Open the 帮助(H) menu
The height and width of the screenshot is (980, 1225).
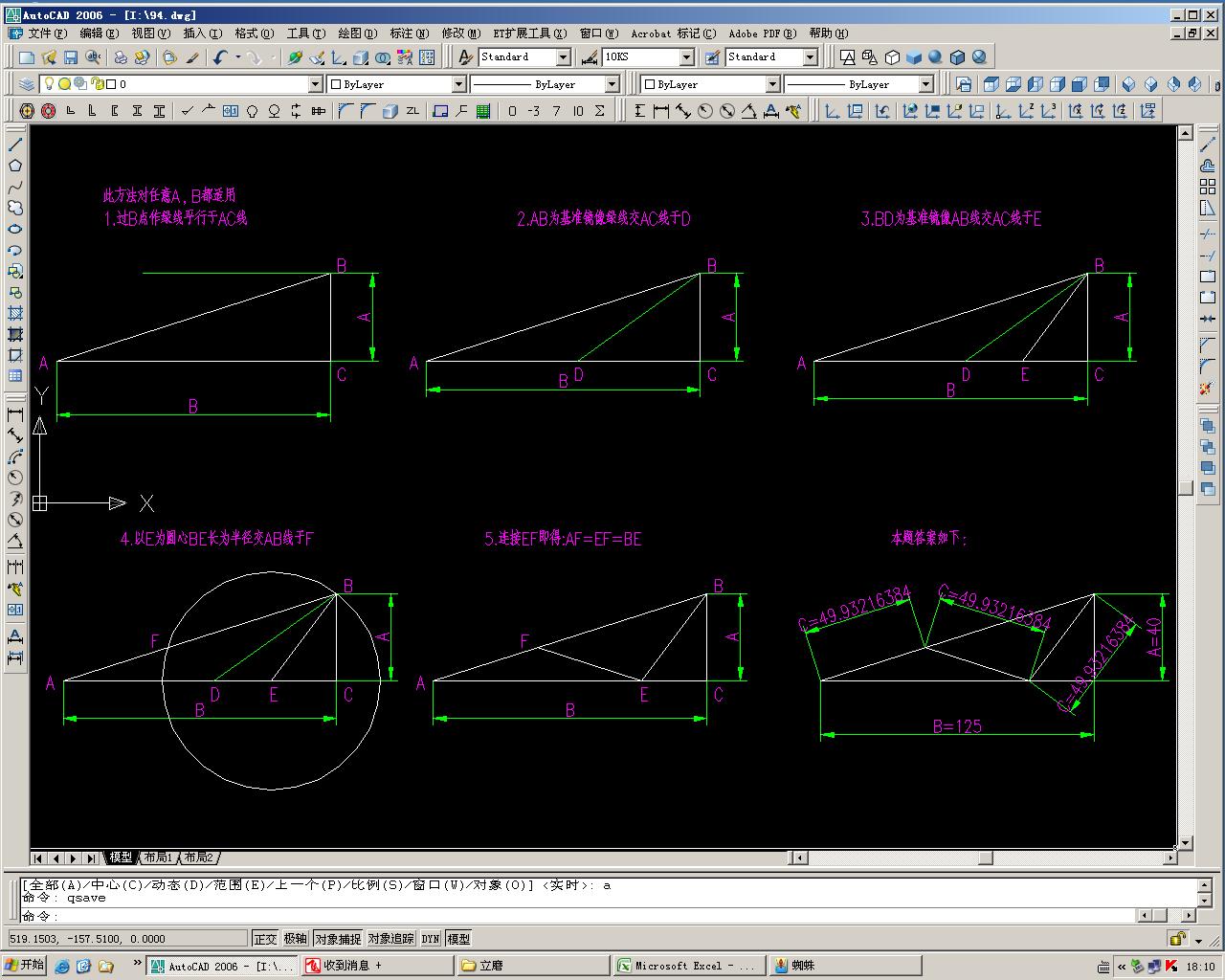point(829,33)
